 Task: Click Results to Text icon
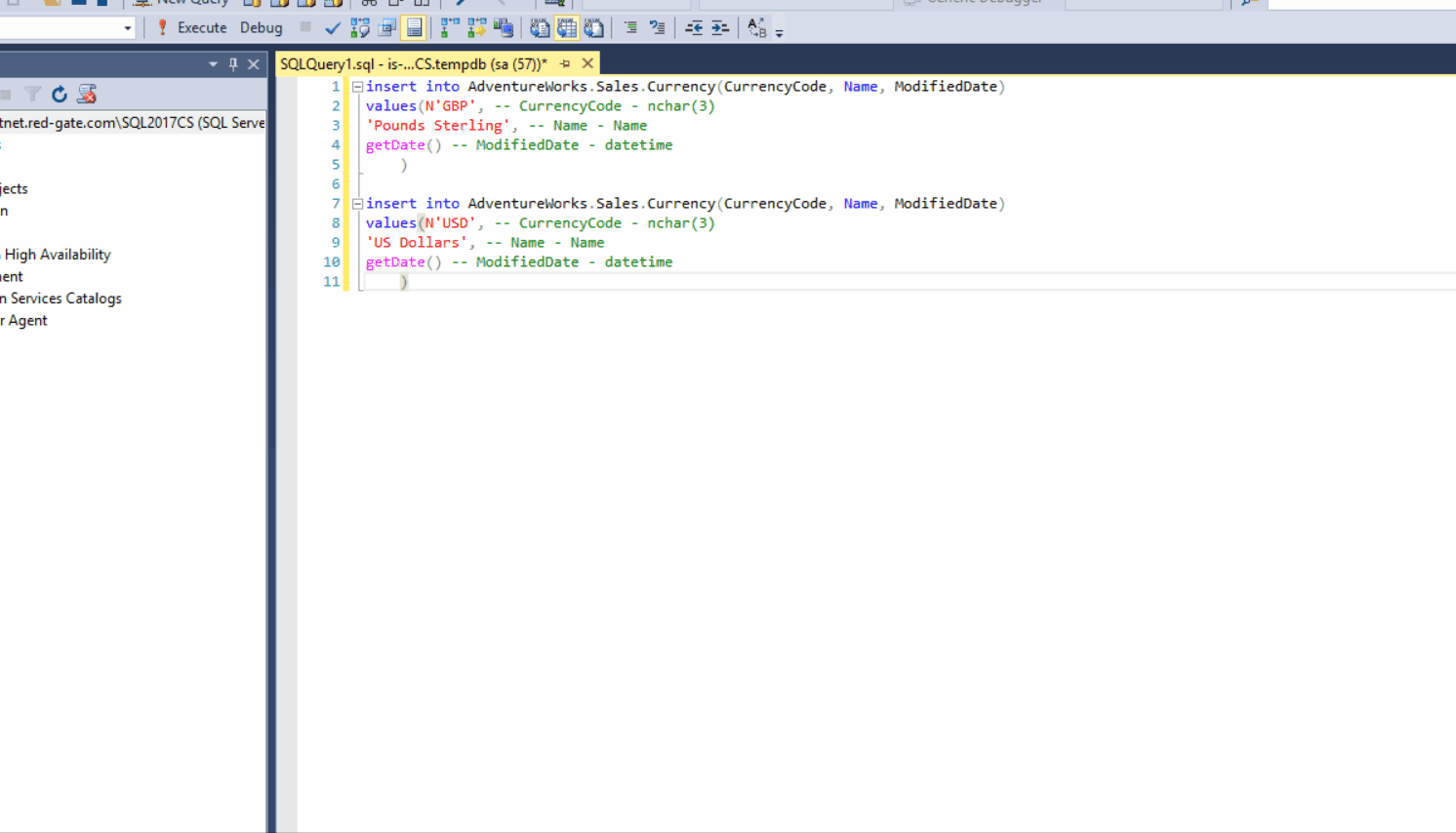(540, 28)
